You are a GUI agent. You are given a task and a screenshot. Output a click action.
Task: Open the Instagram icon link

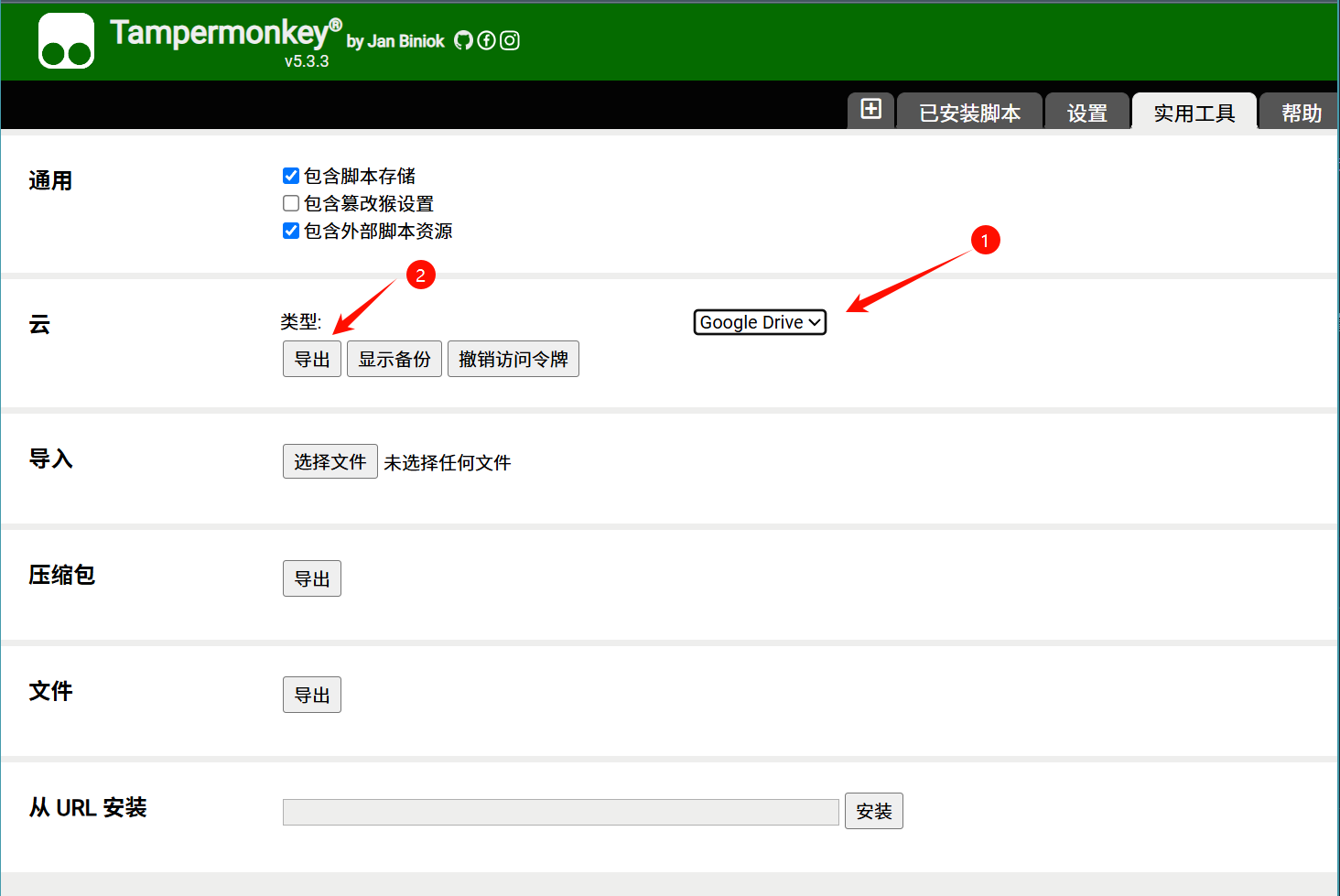(510, 40)
